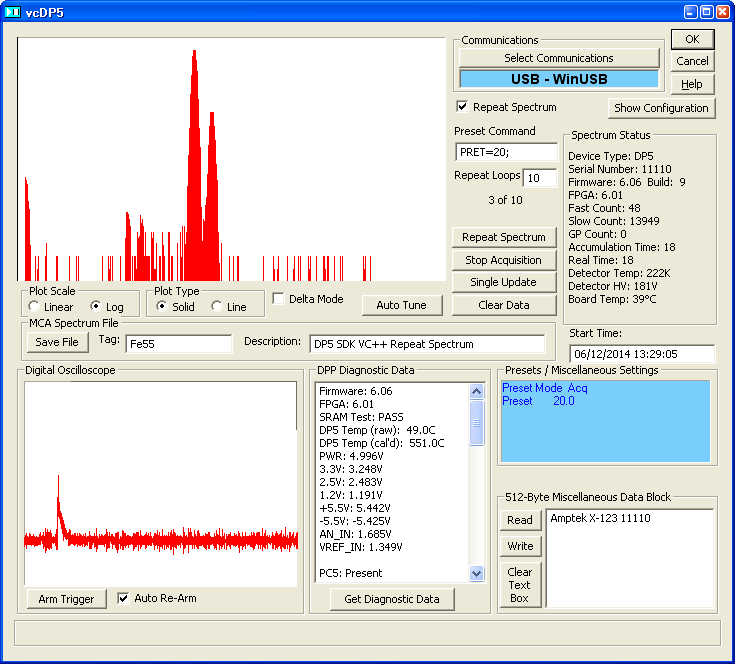735x664 pixels.
Task: Open Help
Action: [692, 84]
